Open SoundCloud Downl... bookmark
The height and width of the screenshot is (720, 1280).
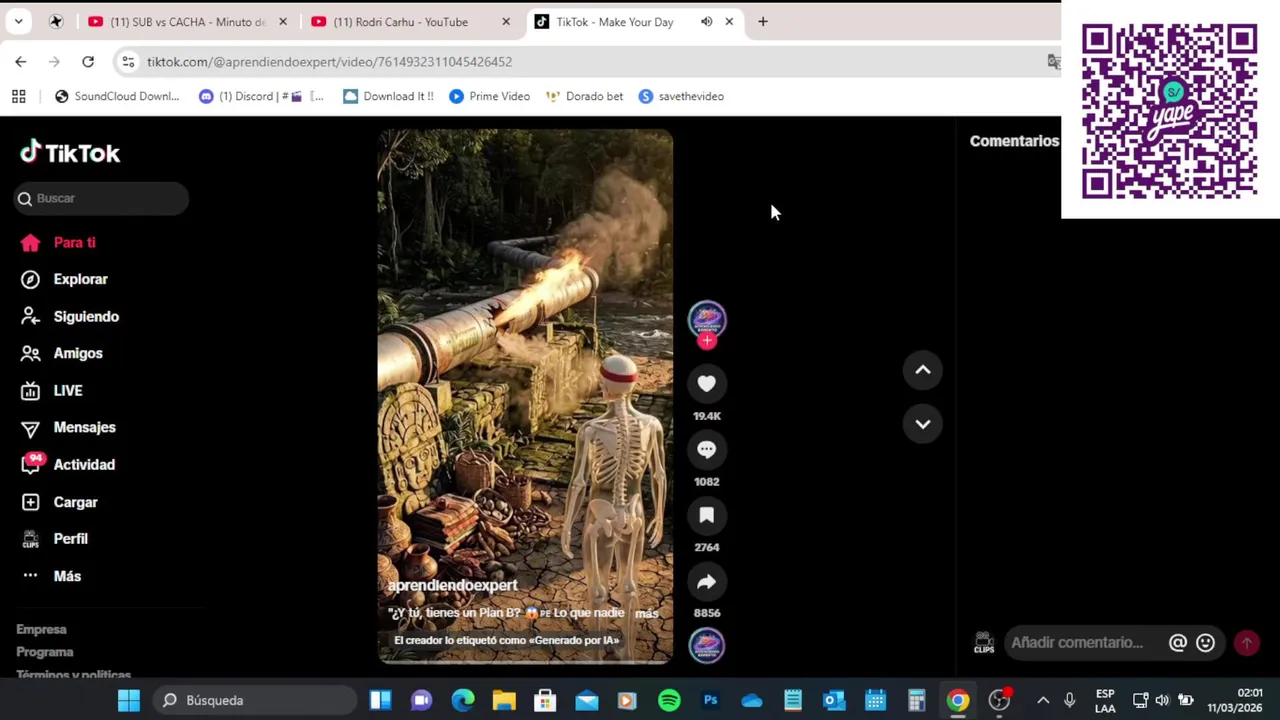click(117, 96)
